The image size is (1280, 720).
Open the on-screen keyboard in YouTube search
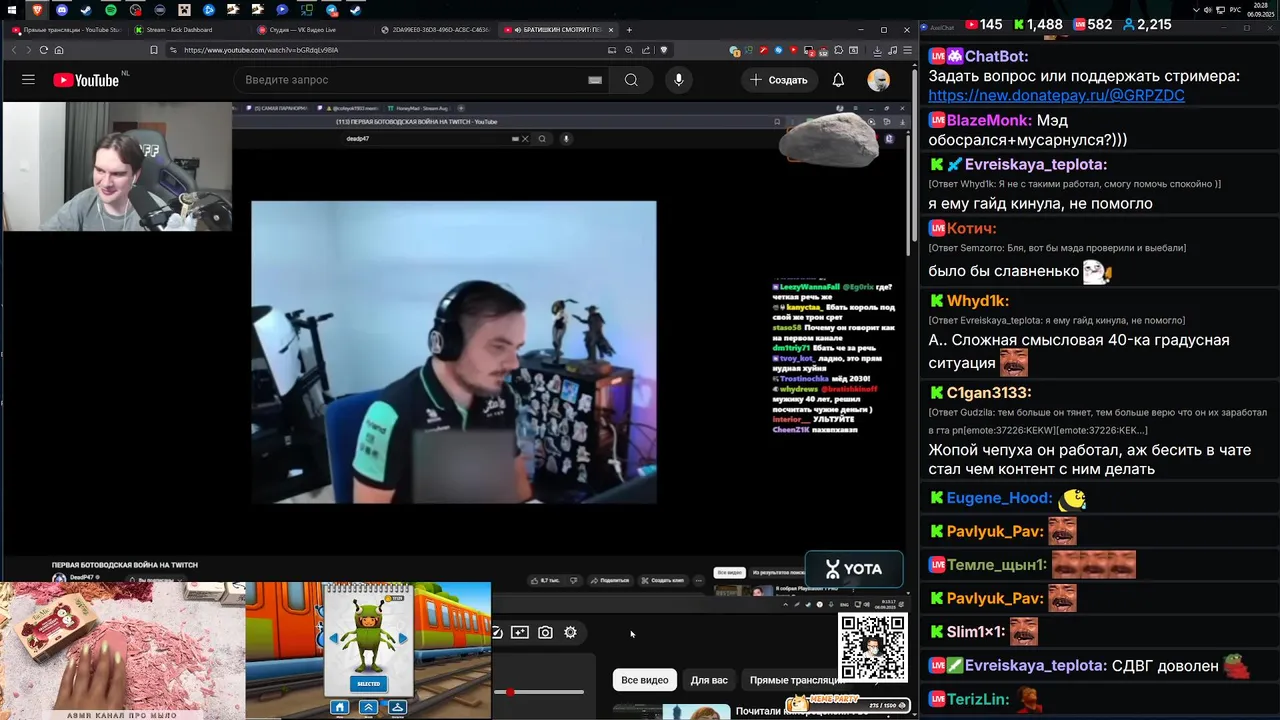pyautogui.click(x=595, y=80)
